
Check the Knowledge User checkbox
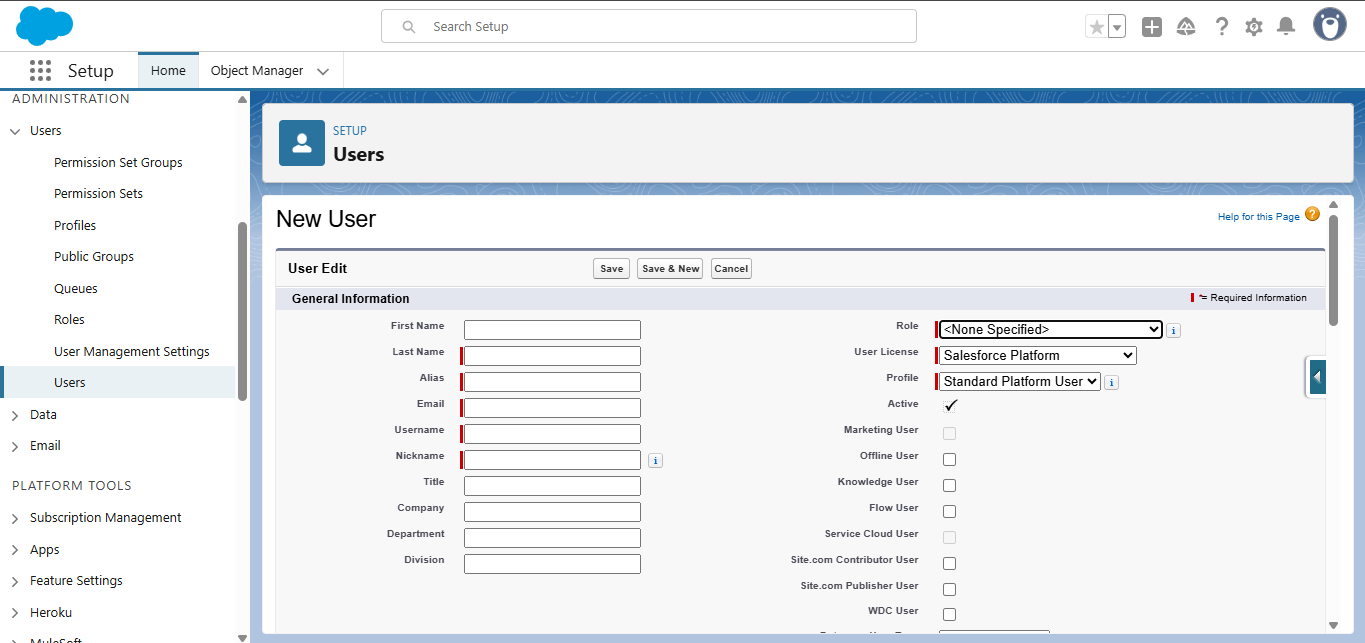click(949, 485)
